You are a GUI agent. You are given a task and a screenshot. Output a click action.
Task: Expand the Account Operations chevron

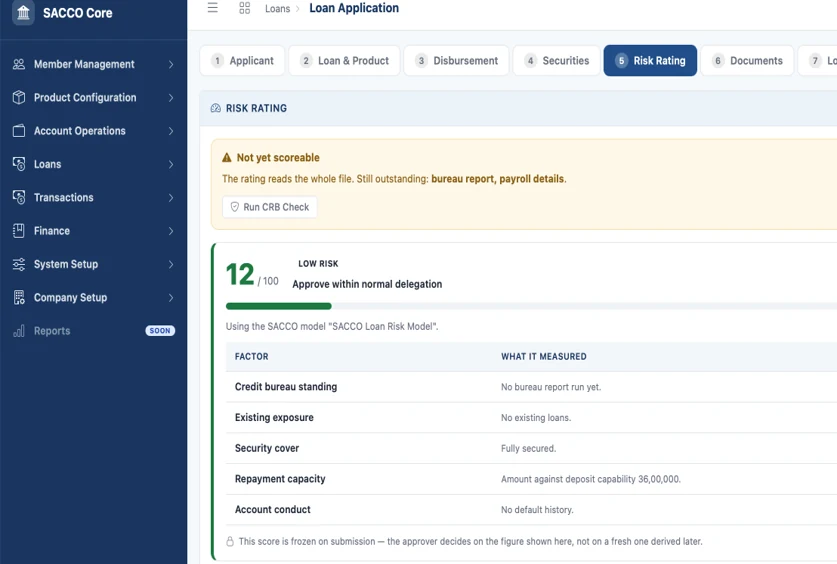171,131
